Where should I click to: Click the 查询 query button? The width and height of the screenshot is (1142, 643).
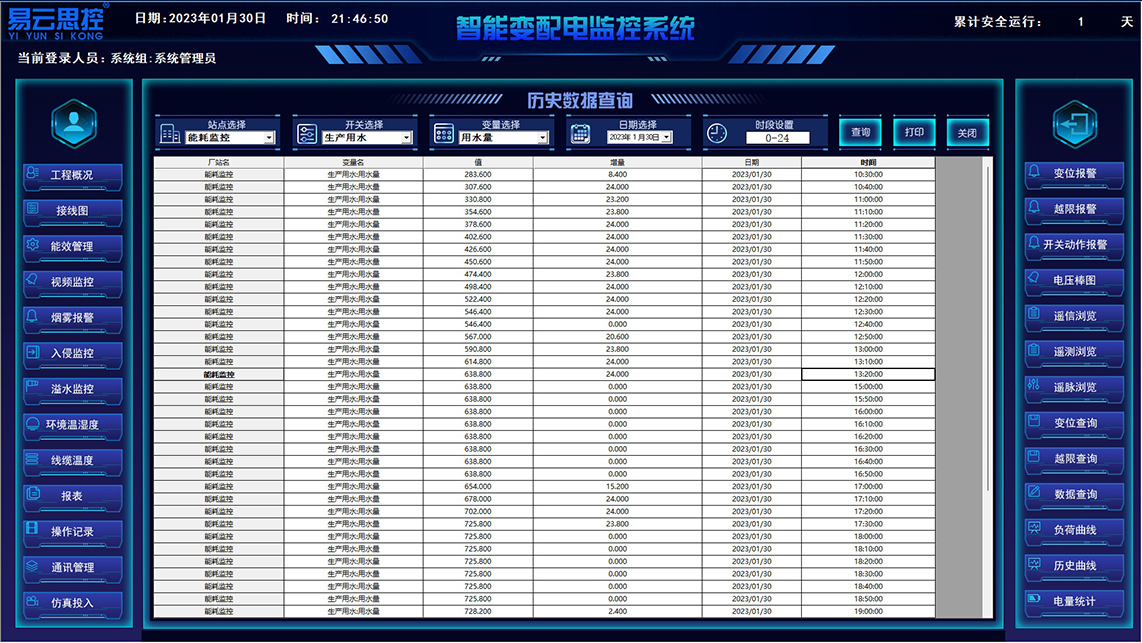[x=860, y=132]
